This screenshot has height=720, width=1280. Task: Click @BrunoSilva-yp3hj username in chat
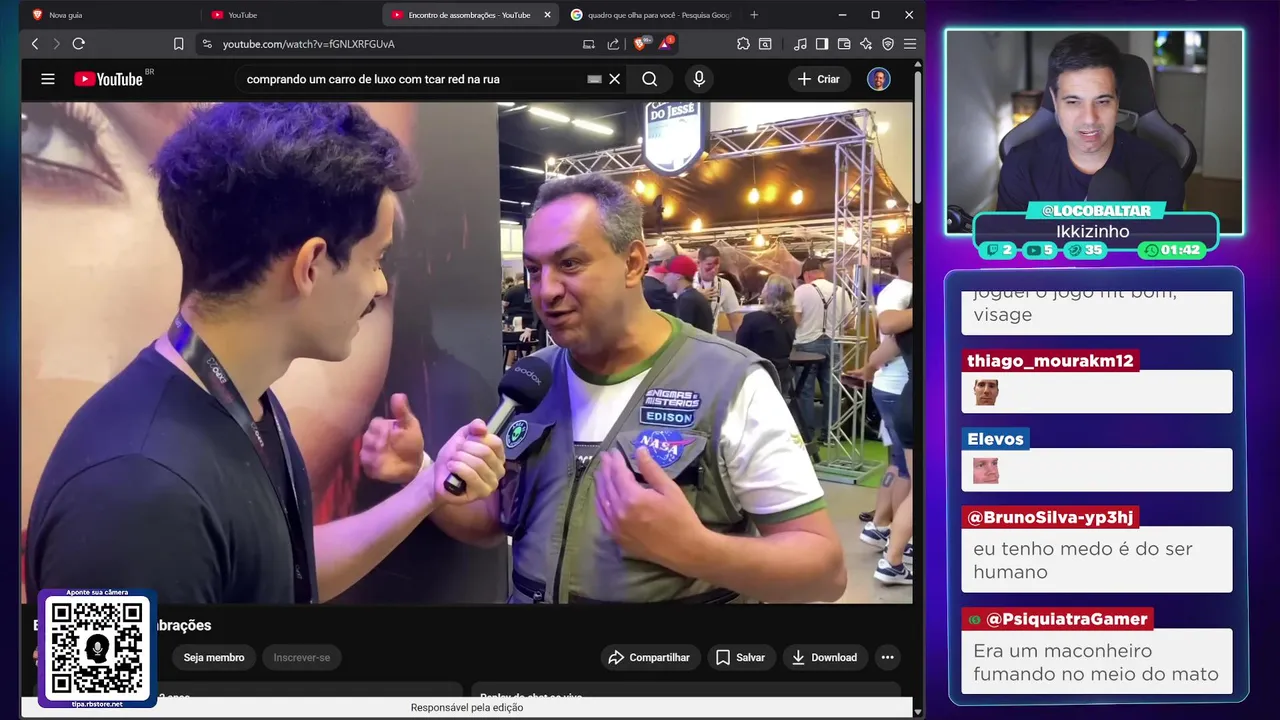[1050, 517]
